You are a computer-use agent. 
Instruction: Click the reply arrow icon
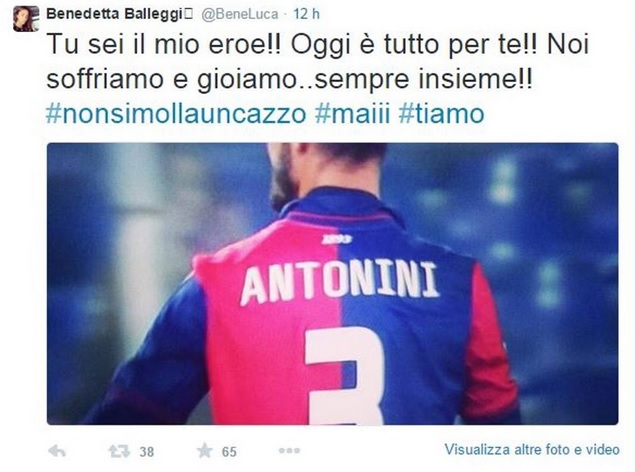click(57, 451)
